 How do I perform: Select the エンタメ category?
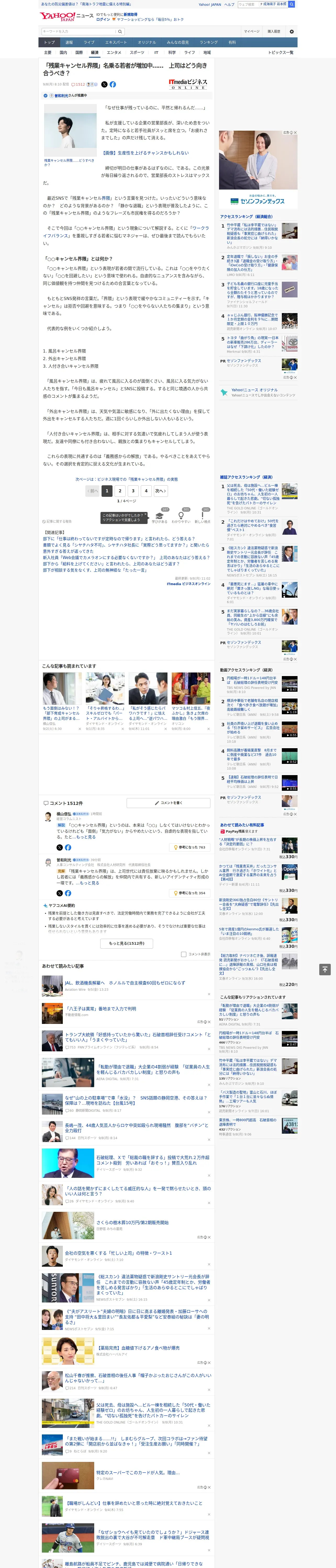pos(114,53)
